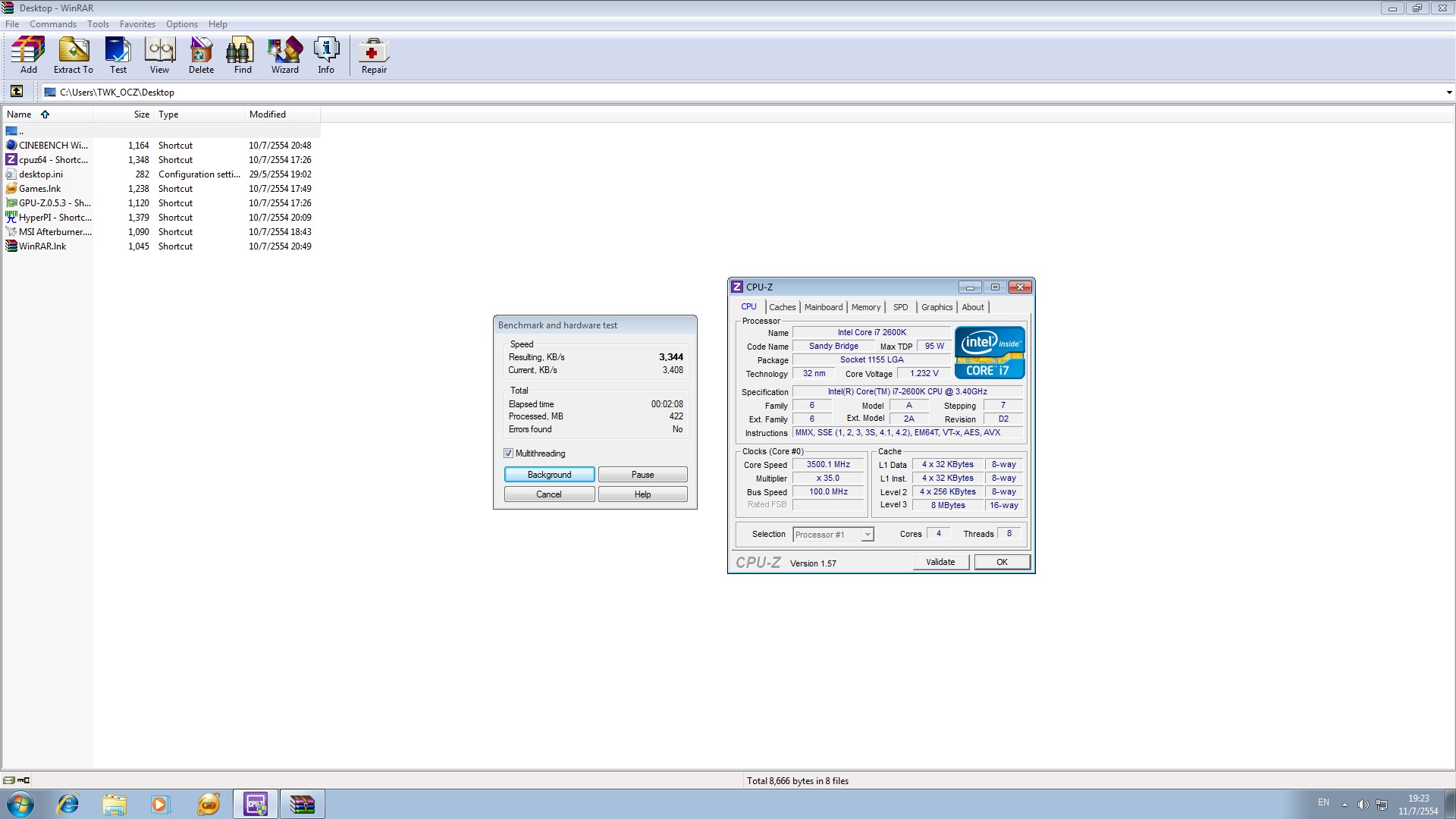Screen dimensions: 1456x819
Task: Click the Add archive toolbar icon
Action: point(28,55)
